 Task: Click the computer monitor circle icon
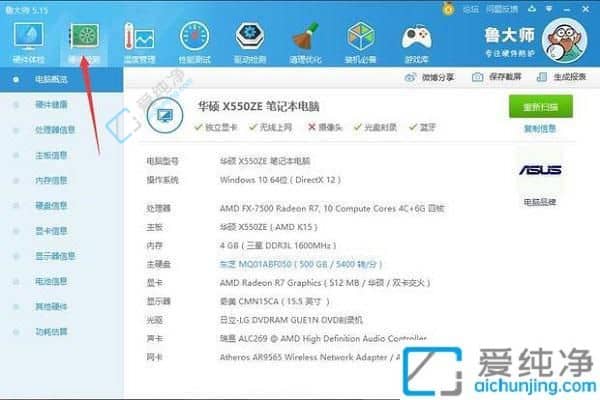[x=165, y=115]
